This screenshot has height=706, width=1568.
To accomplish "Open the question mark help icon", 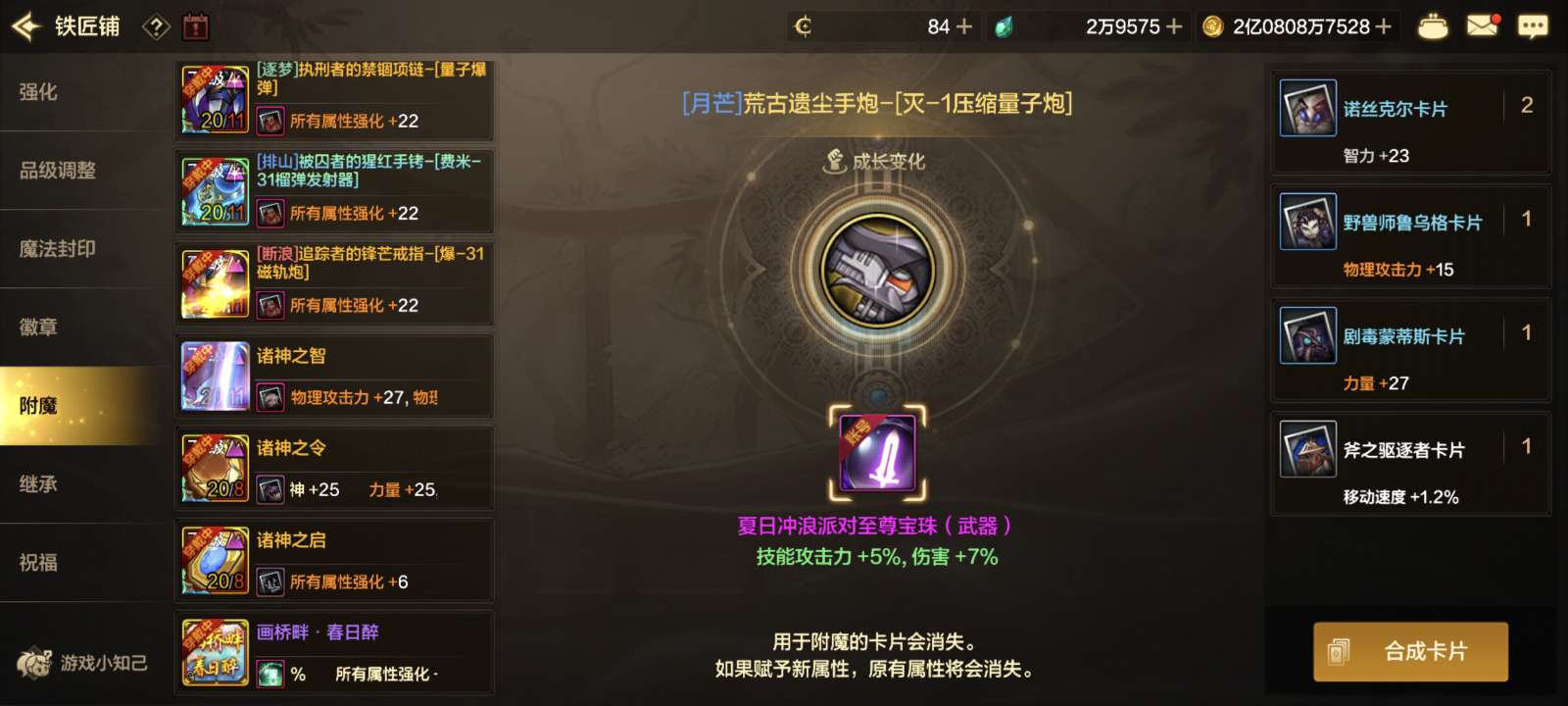I will pos(157,26).
